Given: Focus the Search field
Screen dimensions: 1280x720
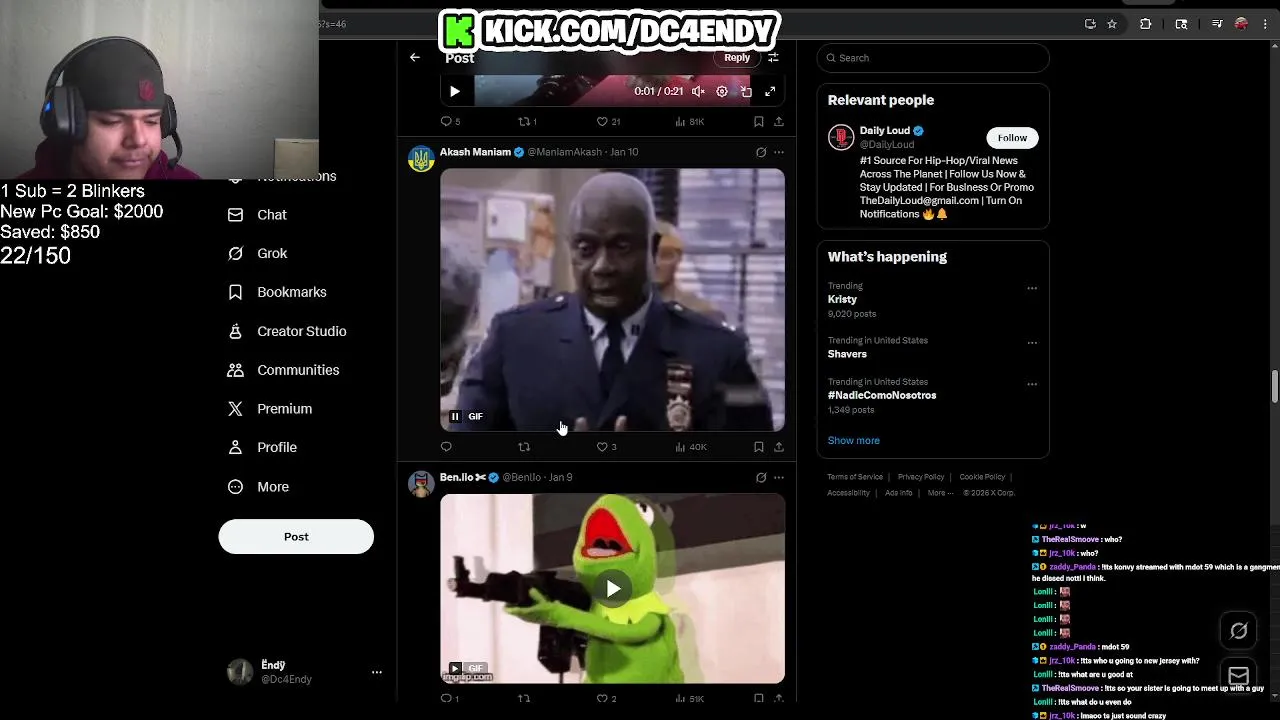Looking at the screenshot, I should tap(933, 58).
